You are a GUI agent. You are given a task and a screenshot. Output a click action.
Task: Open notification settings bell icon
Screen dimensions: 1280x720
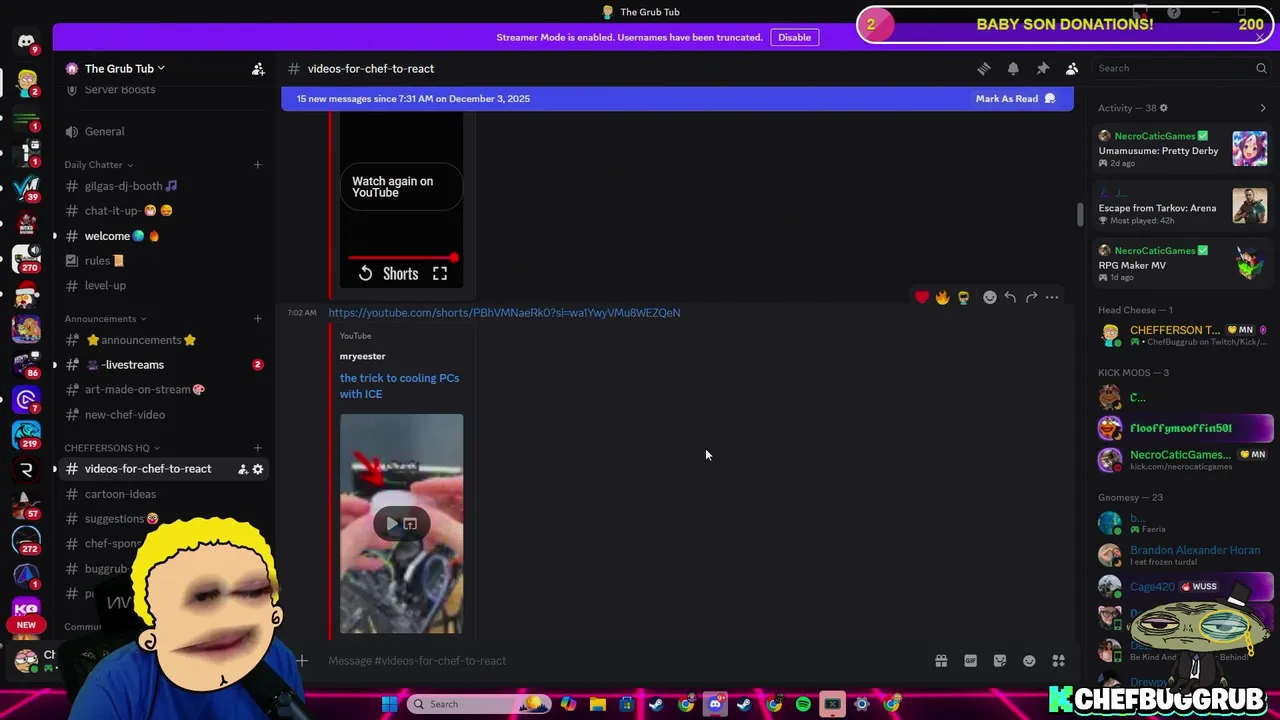(1013, 68)
